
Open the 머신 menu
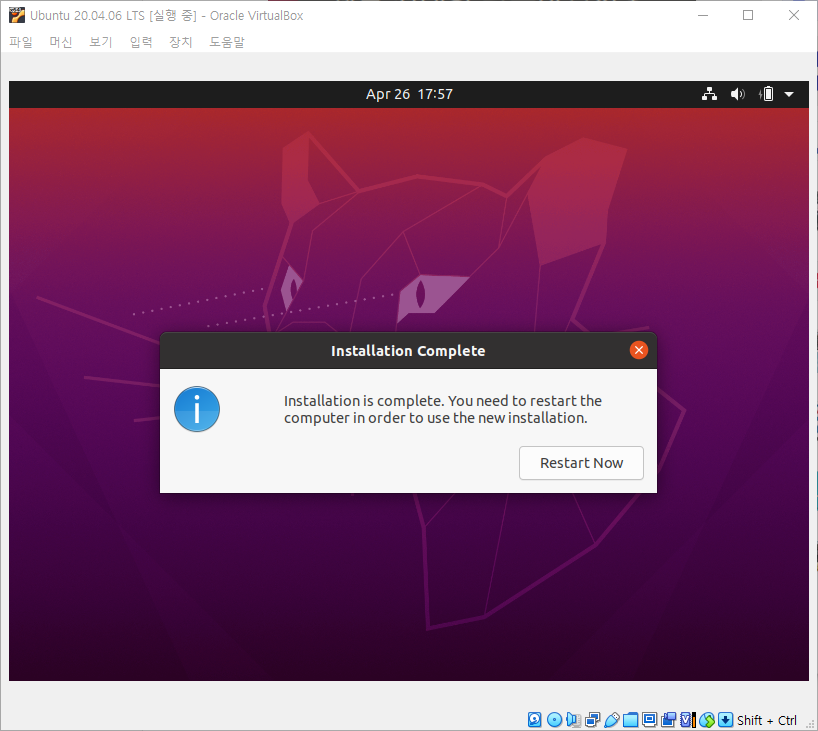[x=61, y=42]
